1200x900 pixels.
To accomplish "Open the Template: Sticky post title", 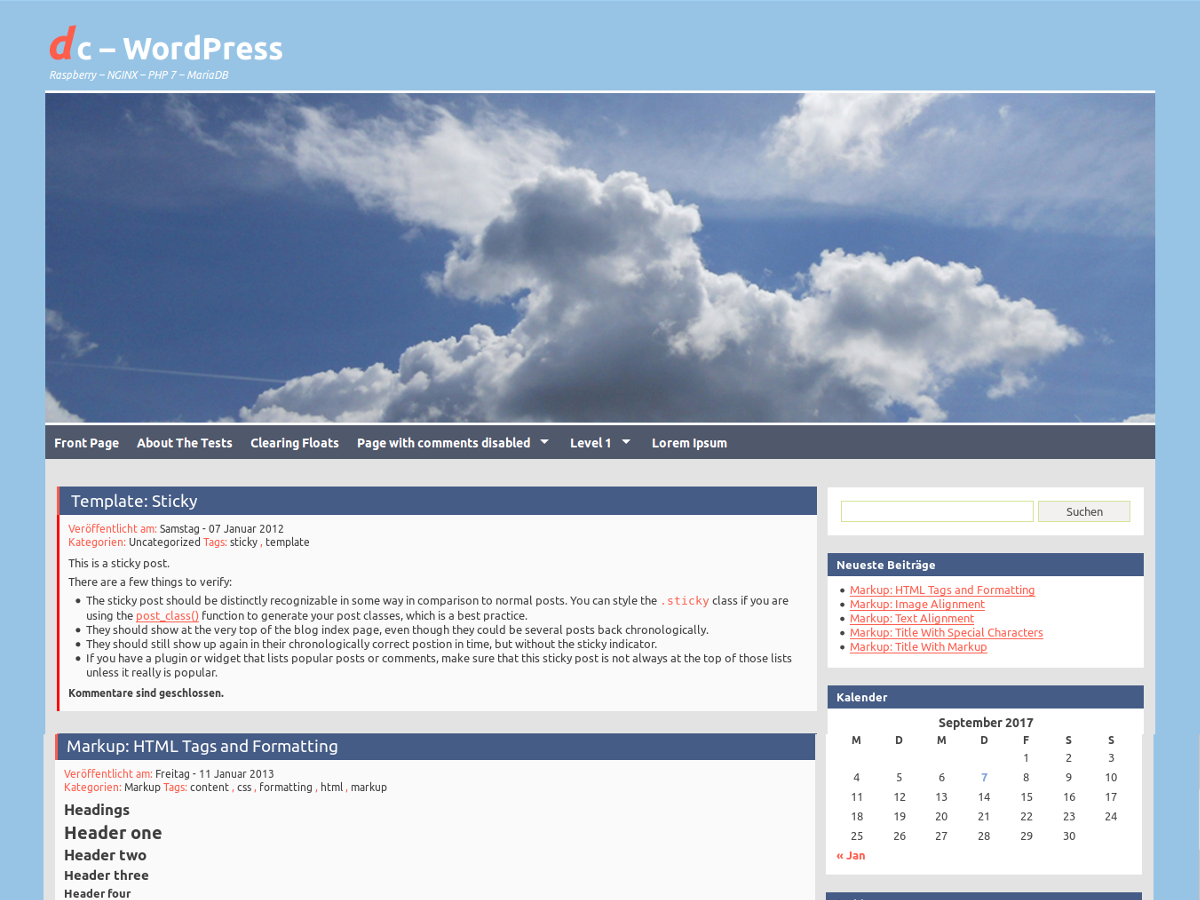I will coord(134,500).
